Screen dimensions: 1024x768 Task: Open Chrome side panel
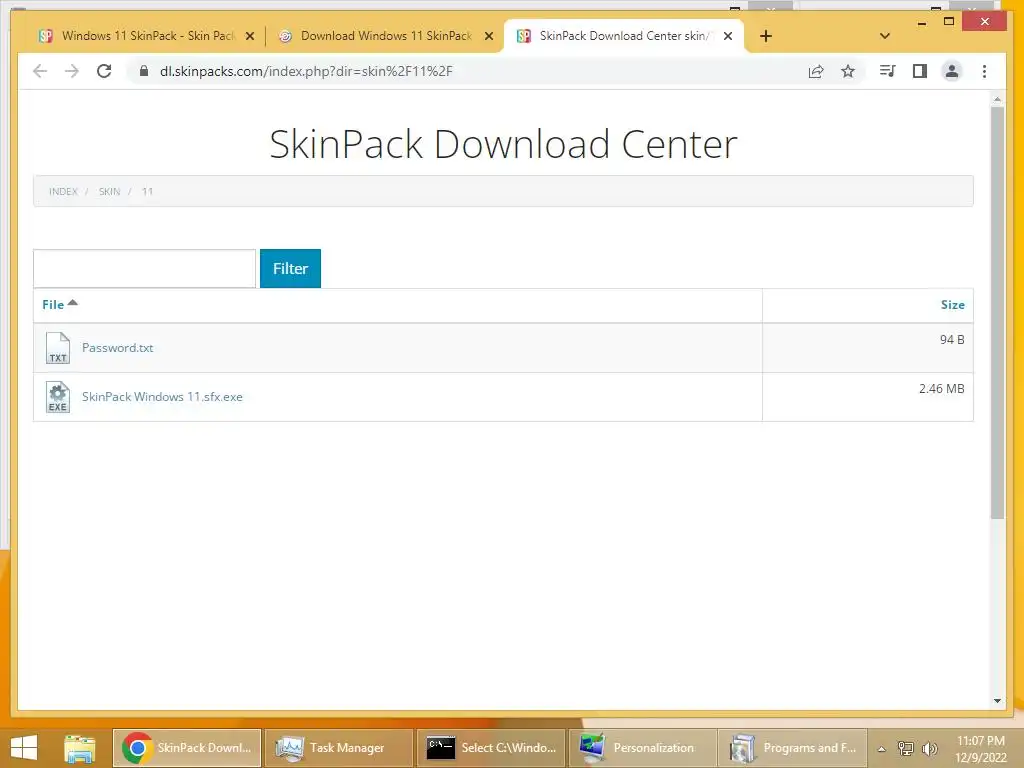920,71
